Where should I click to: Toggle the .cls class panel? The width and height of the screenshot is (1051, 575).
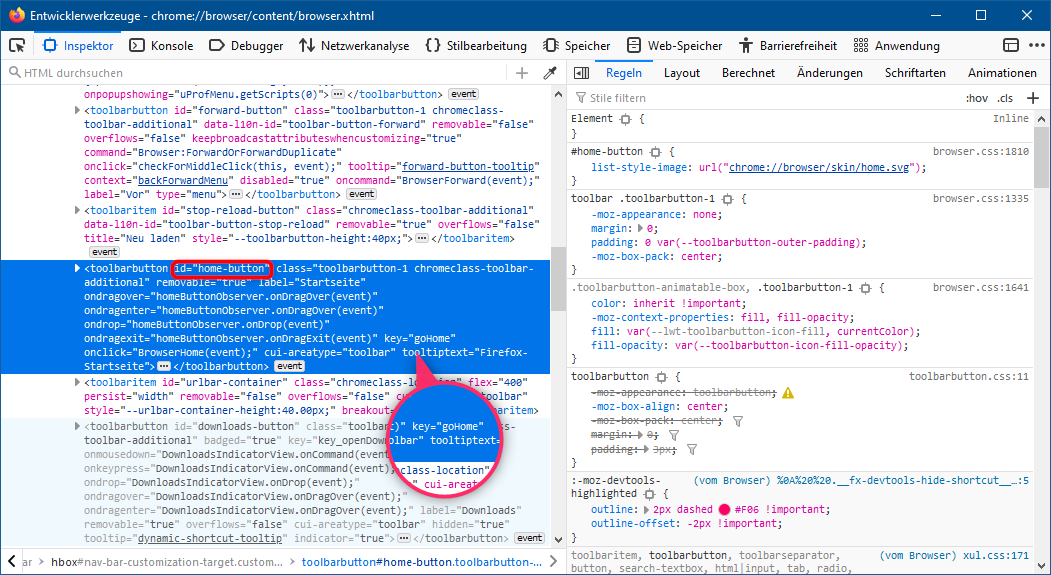pyautogui.click(x=1005, y=98)
